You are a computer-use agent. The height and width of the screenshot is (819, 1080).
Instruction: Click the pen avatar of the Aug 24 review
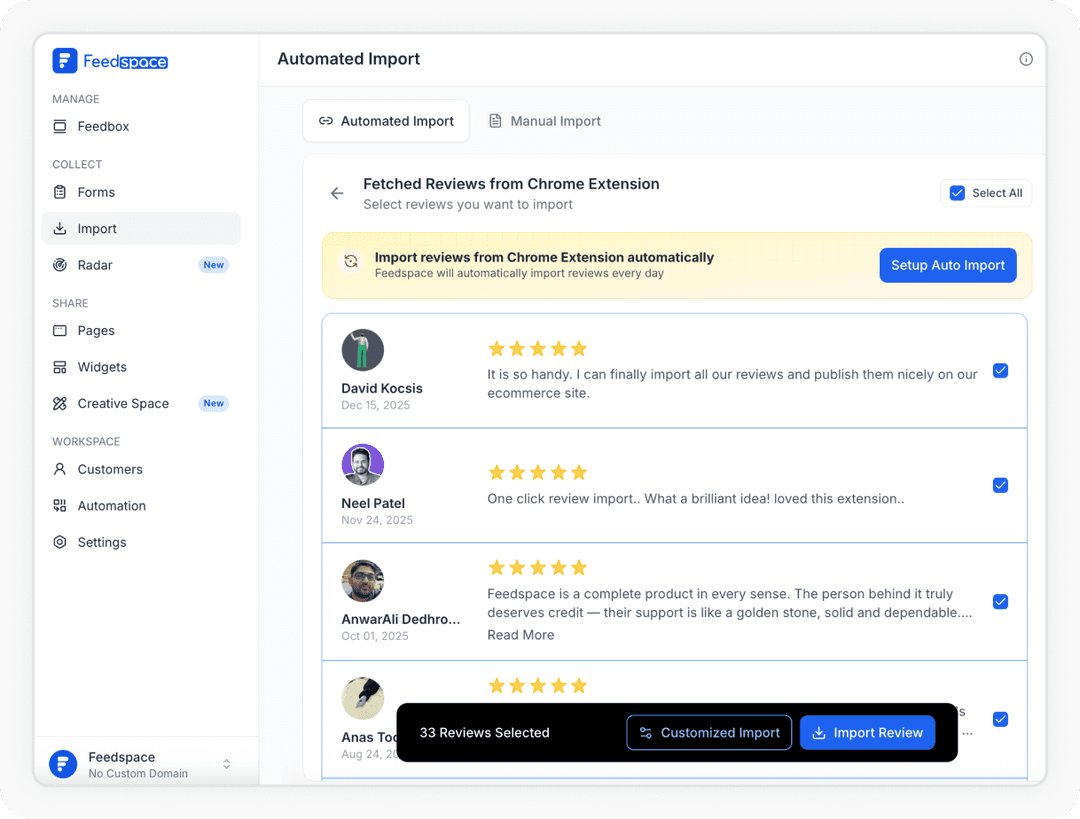(362, 698)
